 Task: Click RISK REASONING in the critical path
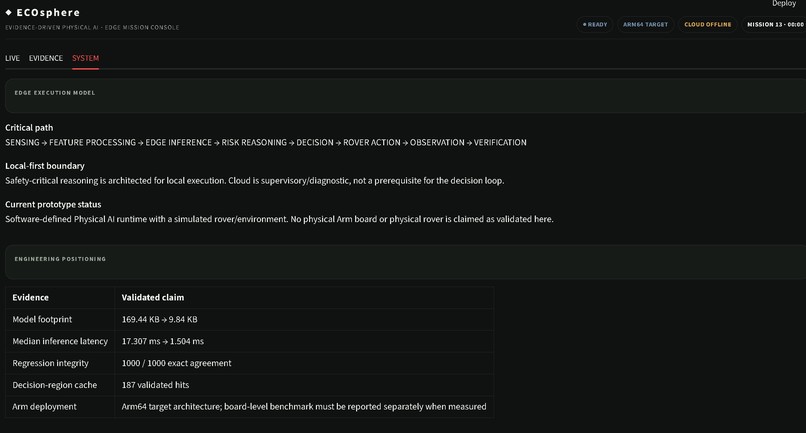[x=254, y=142]
